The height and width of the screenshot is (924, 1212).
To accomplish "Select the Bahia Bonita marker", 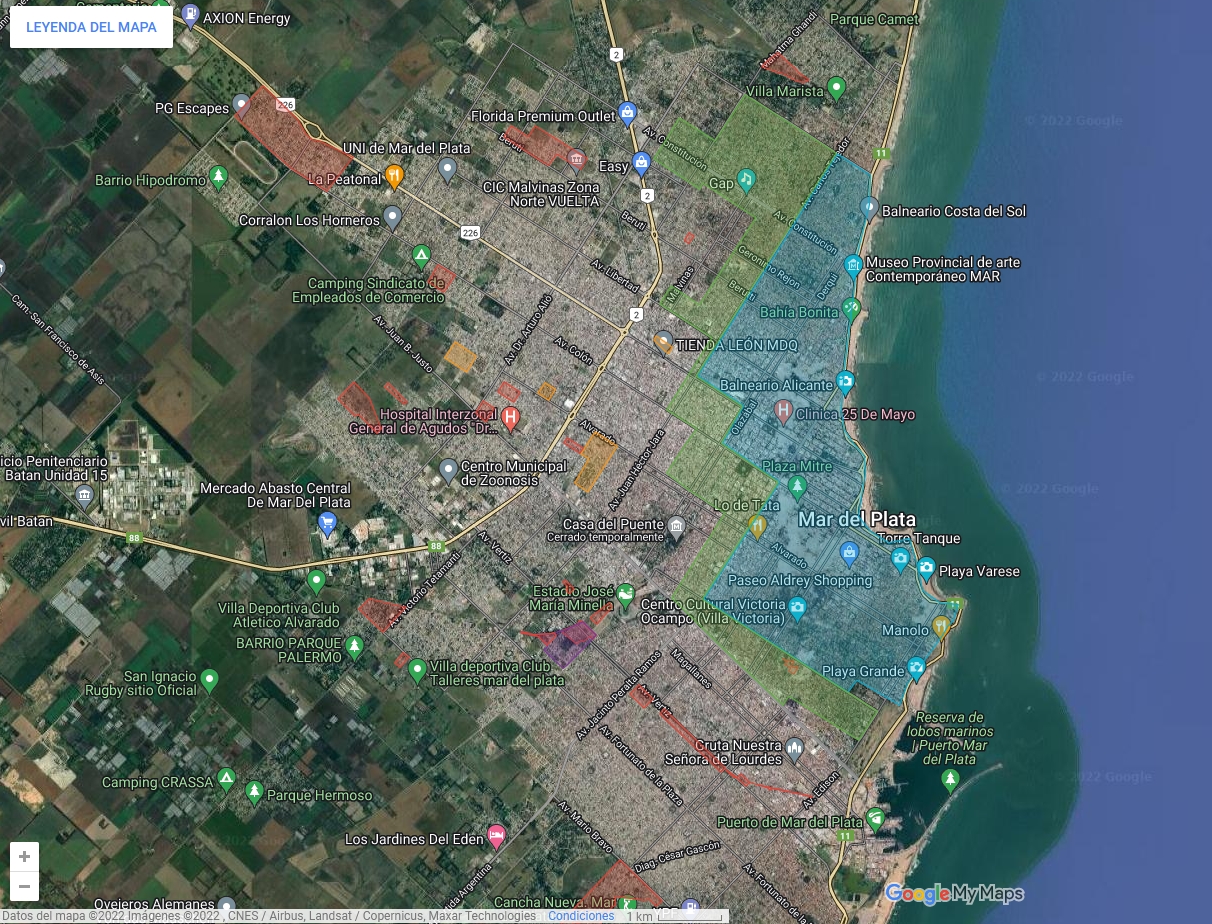I will [x=851, y=309].
